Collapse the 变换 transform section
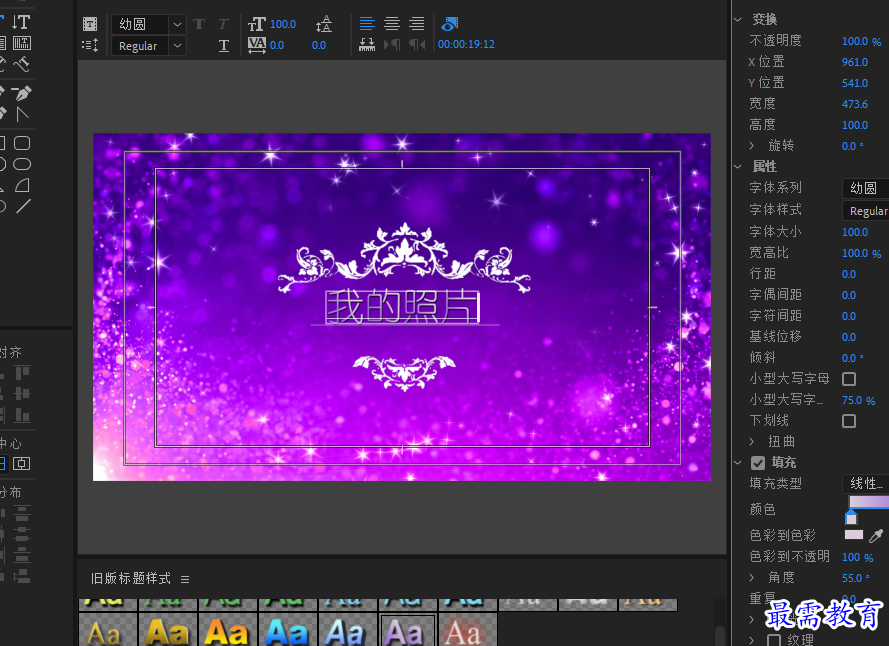Image resolution: width=889 pixels, height=646 pixels. [738, 20]
